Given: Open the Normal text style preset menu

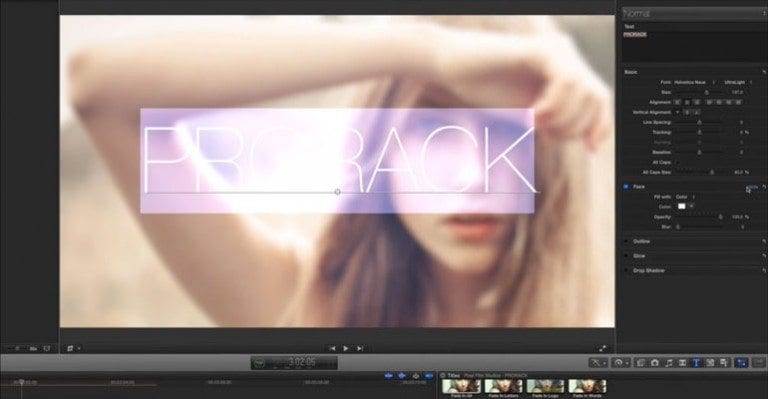Looking at the screenshot, I should point(693,13).
